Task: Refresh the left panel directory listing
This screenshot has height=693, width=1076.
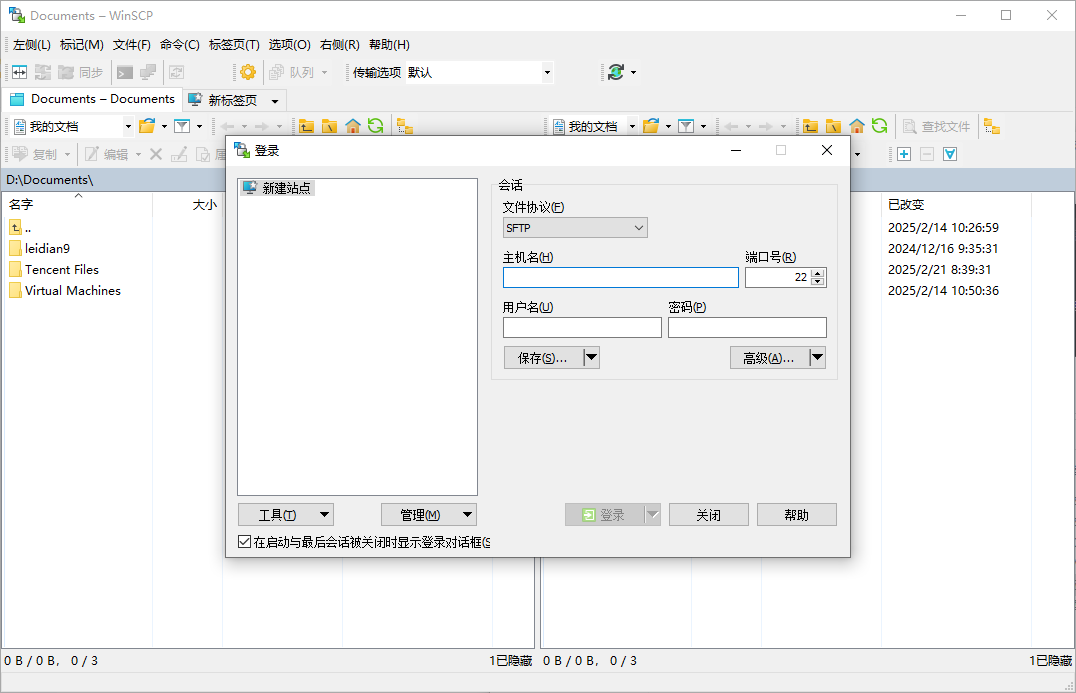Action: pos(375,126)
